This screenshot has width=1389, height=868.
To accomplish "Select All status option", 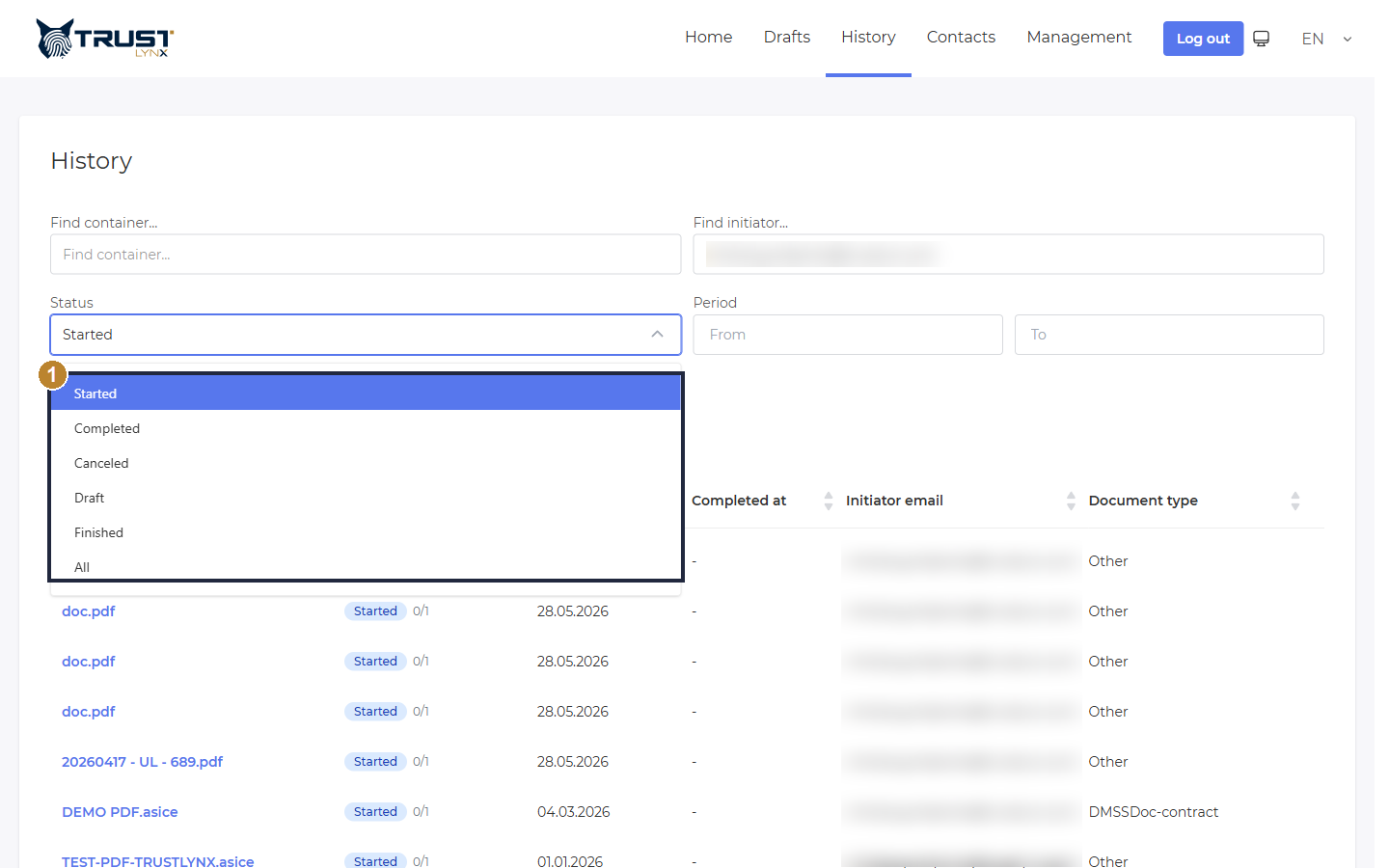I will click(367, 567).
